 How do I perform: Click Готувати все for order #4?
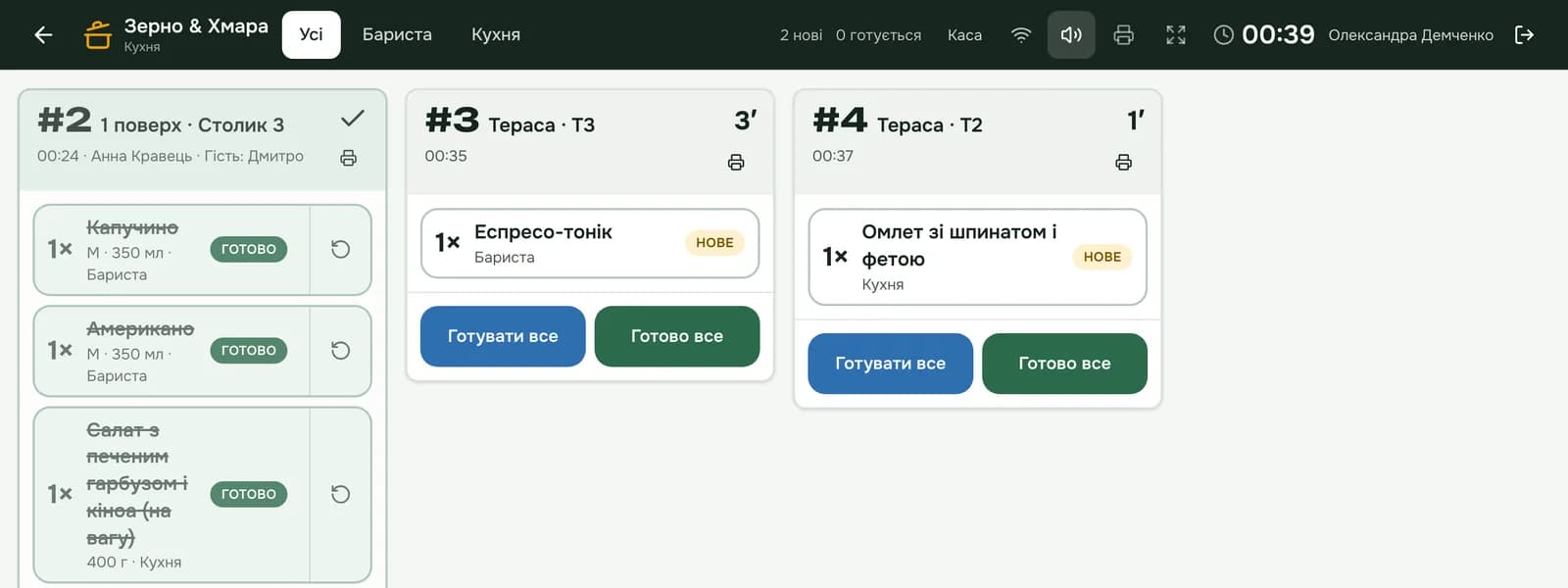(890, 364)
